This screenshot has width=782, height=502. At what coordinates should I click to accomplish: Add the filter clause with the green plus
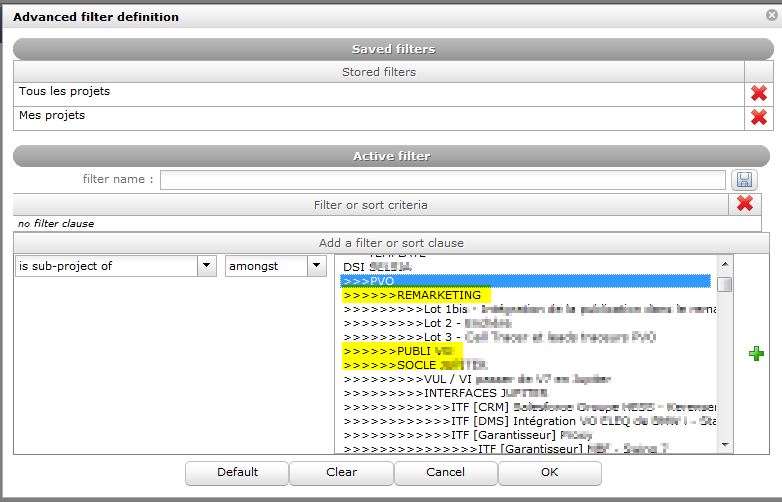click(x=755, y=353)
